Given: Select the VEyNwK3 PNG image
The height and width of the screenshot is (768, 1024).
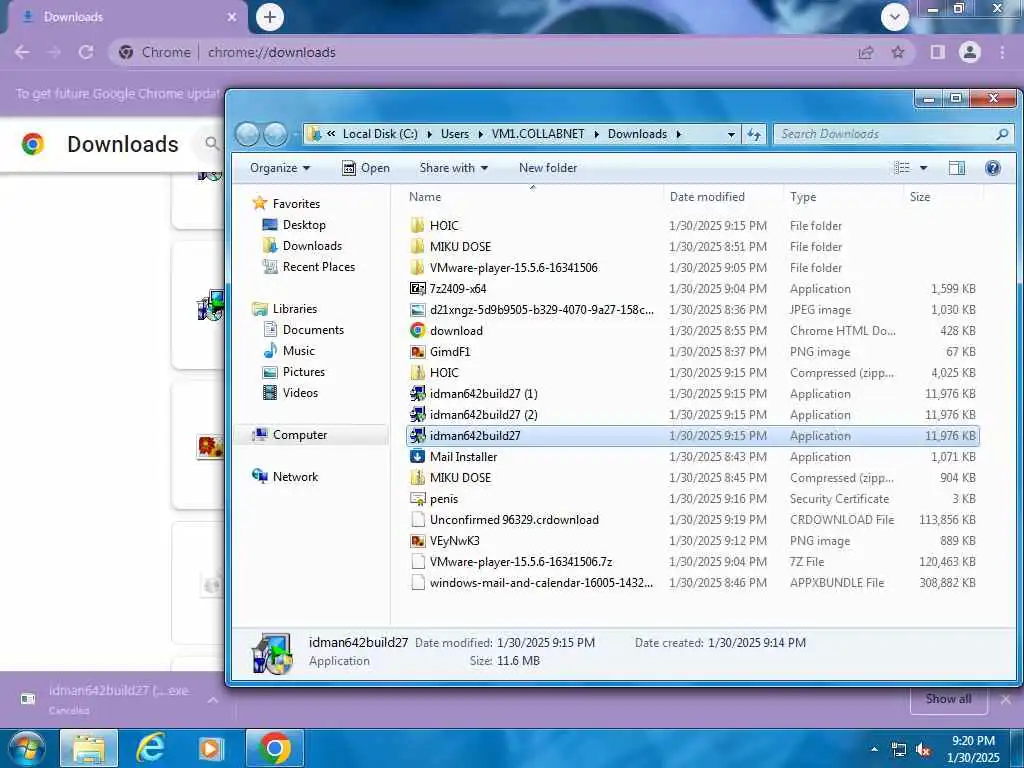Looking at the screenshot, I should coord(692,541).
